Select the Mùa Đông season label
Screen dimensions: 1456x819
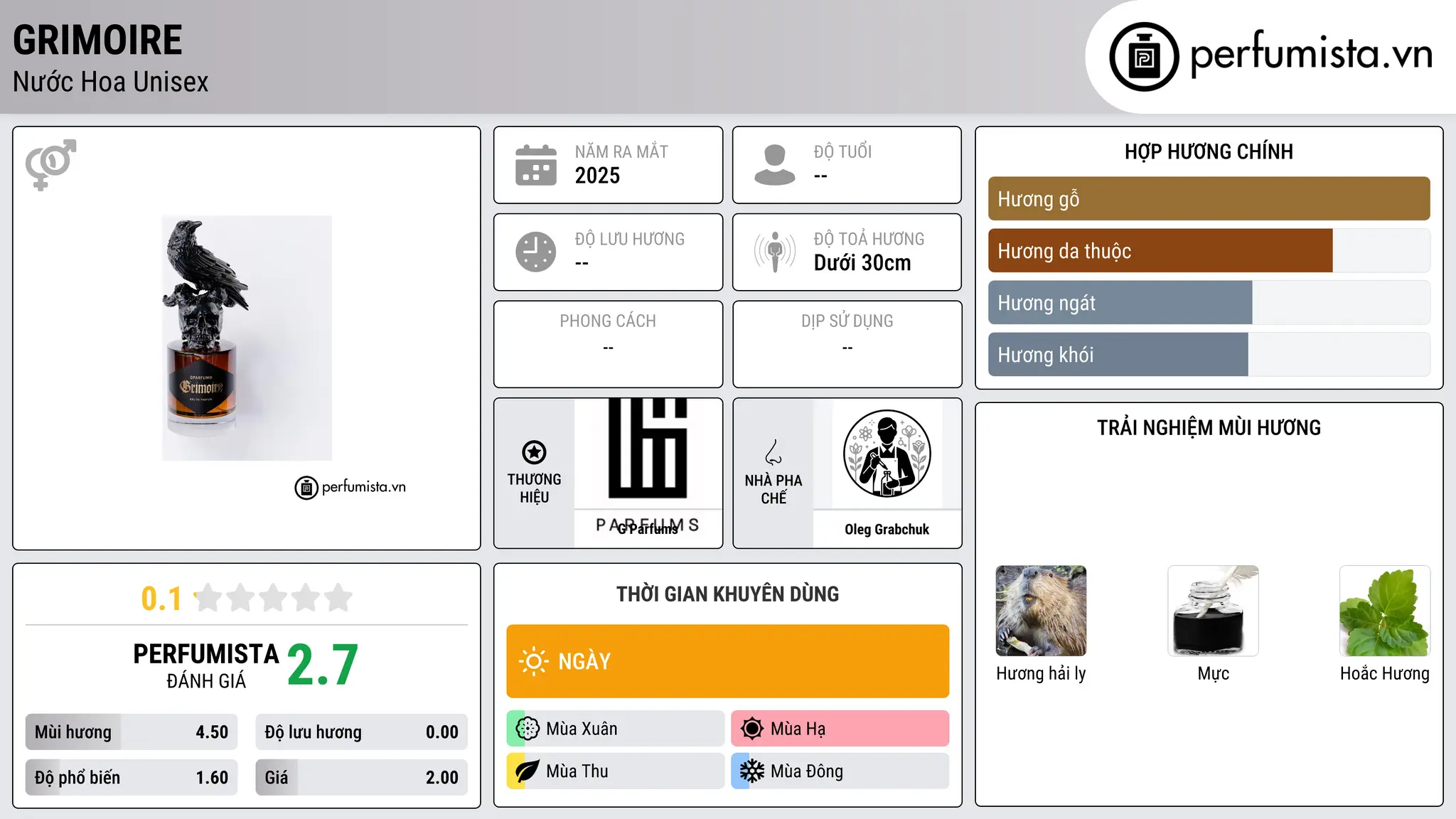pyautogui.click(x=807, y=771)
